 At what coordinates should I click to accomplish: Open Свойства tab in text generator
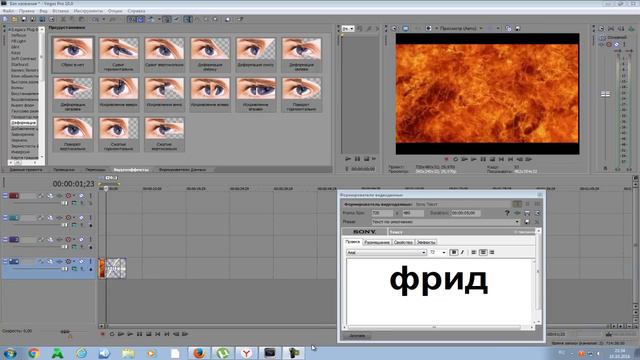[403, 242]
